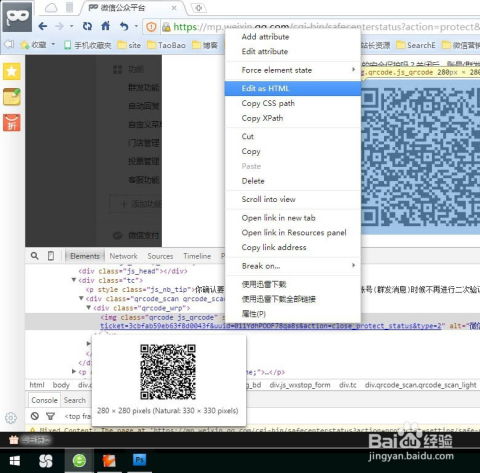Clear console with the no-entry icon
Screen dimensions: 480x473
(35, 416)
